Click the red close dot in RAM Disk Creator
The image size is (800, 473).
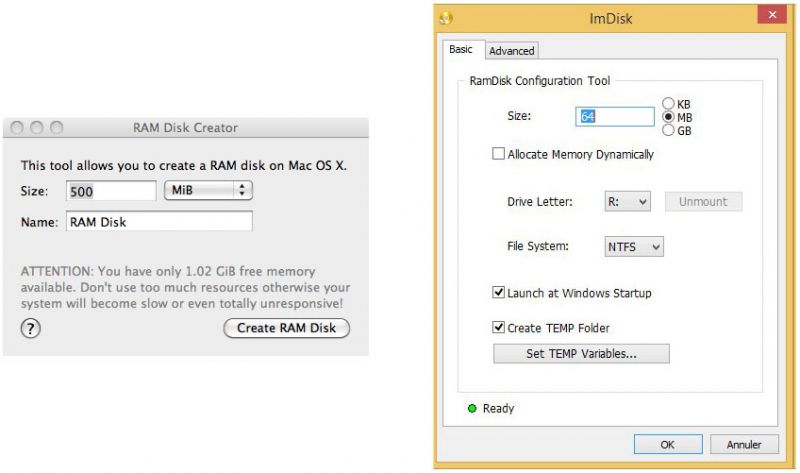(x=17, y=127)
